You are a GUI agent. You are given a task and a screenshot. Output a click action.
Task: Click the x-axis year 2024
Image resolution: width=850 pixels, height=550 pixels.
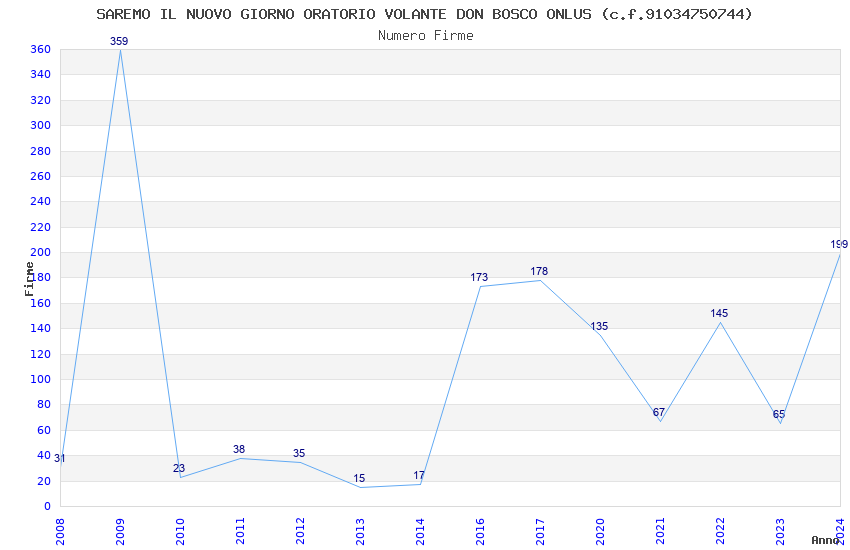[841, 532]
